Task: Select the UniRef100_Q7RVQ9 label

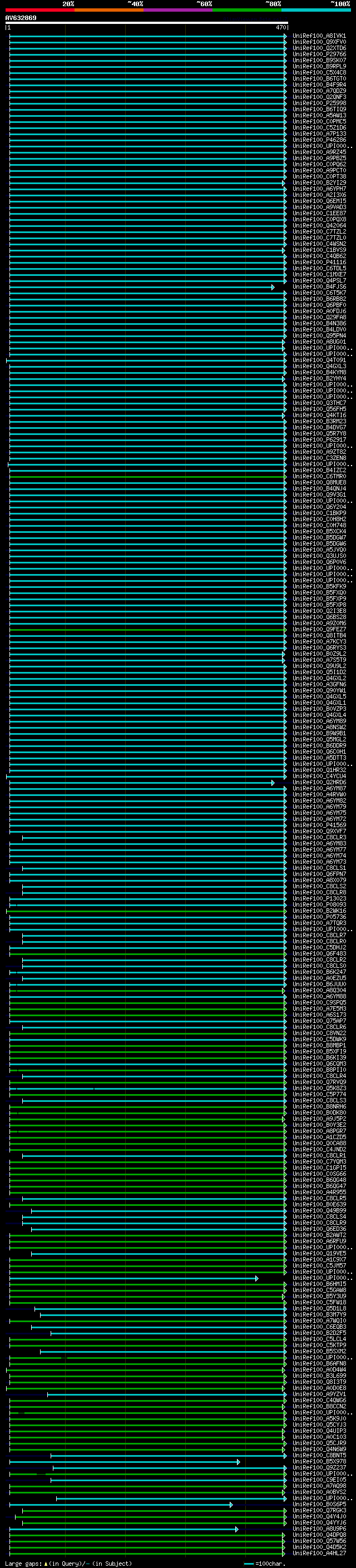Action: [x=319, y=1082]
